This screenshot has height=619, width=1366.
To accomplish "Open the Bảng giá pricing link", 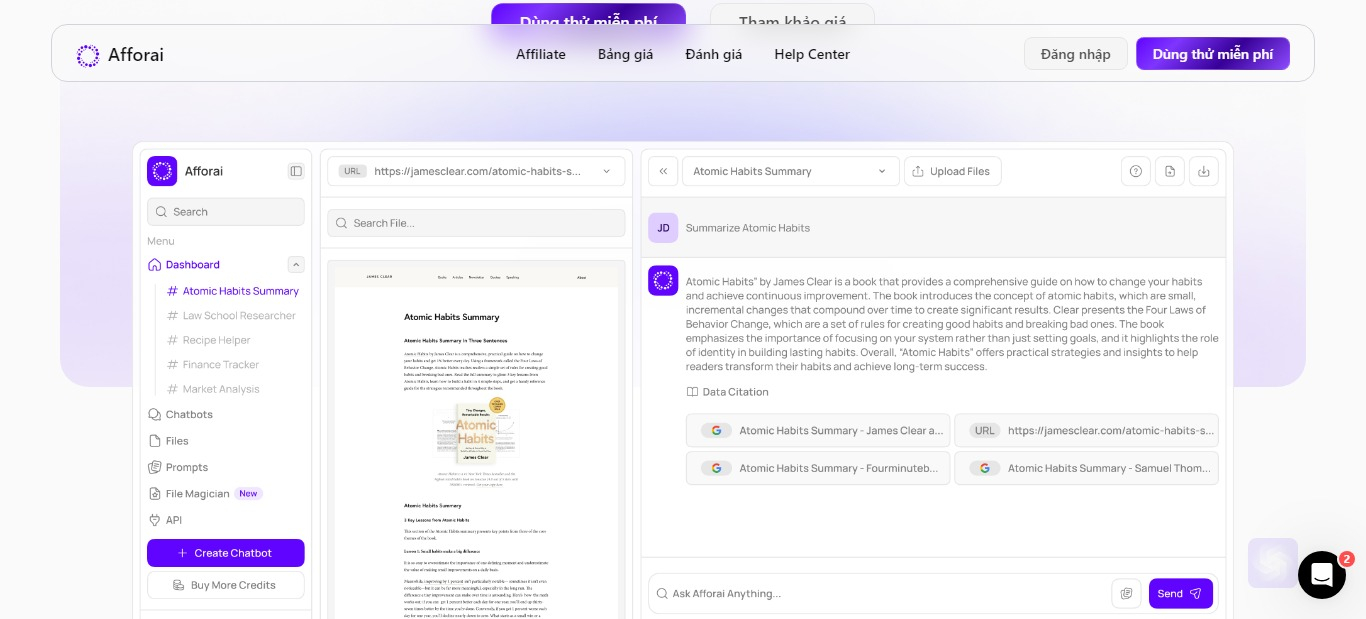I will 626,54.
